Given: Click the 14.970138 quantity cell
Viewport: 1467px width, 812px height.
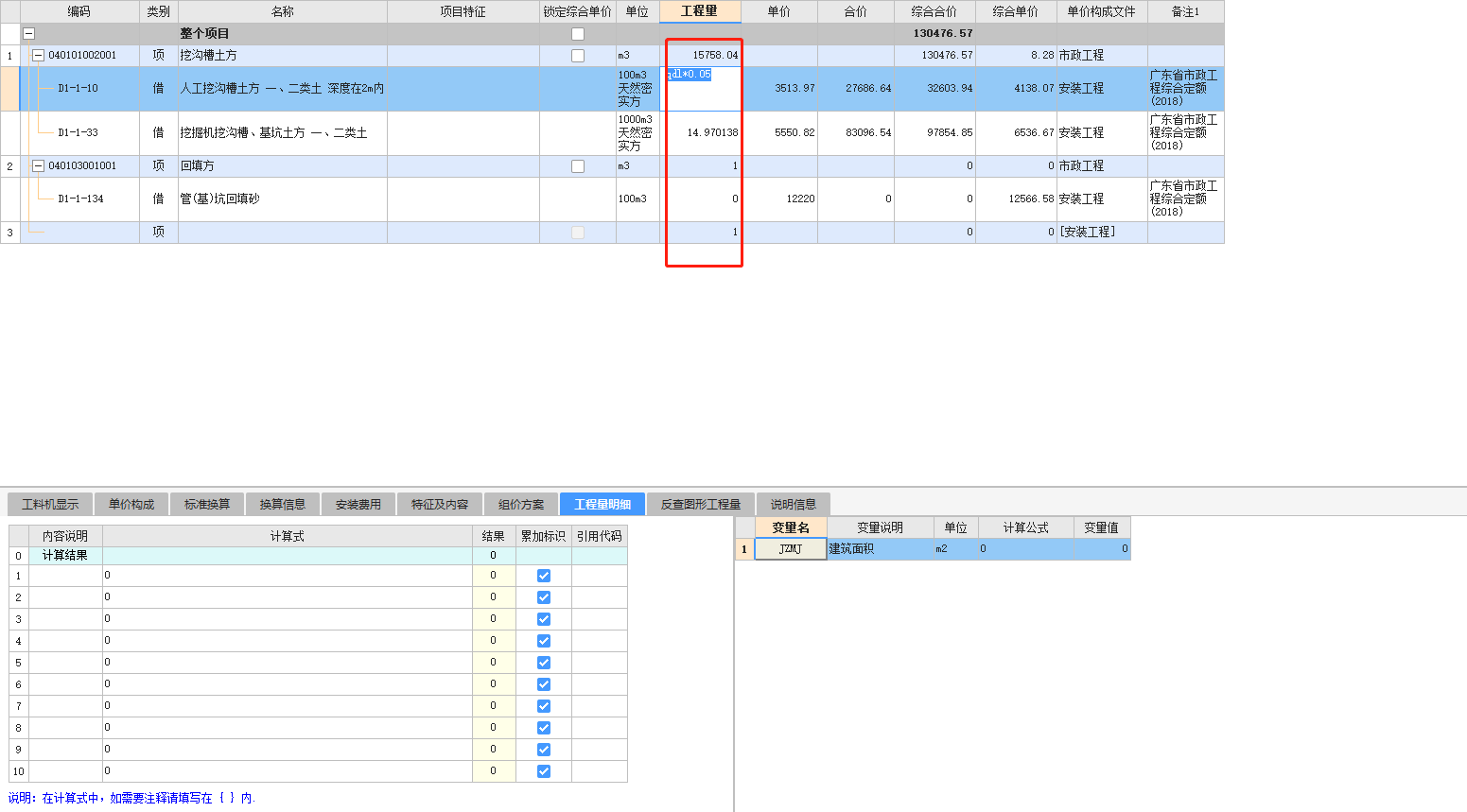Looking at the screenshot, I should 701,133.
